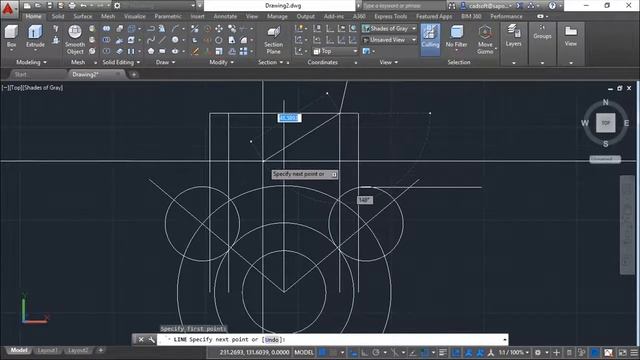The image size is (640, 360).
Task: Undo using the Quick Access arrow
Action: pyautogui.click(x=83, y=5)
